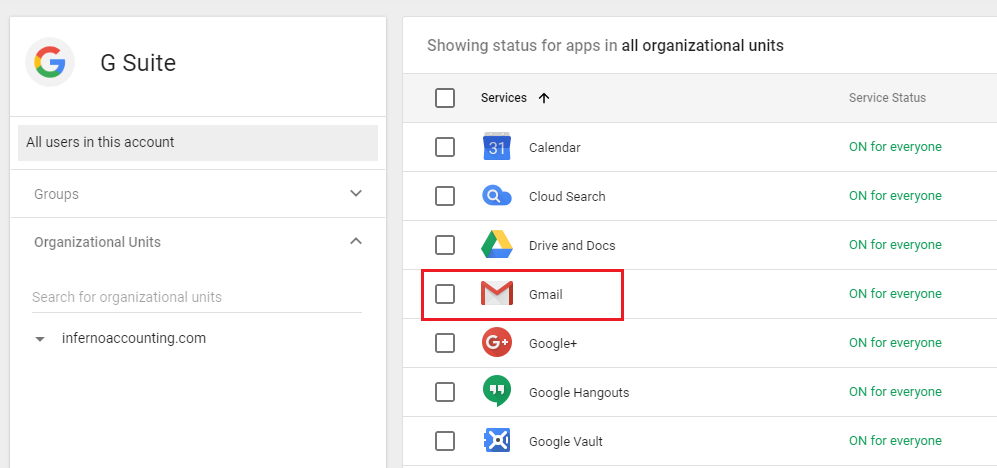Click Drive and Docs' ON for everyone status
Image resolution: width=997 pixels, height=468 pixels.
tap(895, 245)
